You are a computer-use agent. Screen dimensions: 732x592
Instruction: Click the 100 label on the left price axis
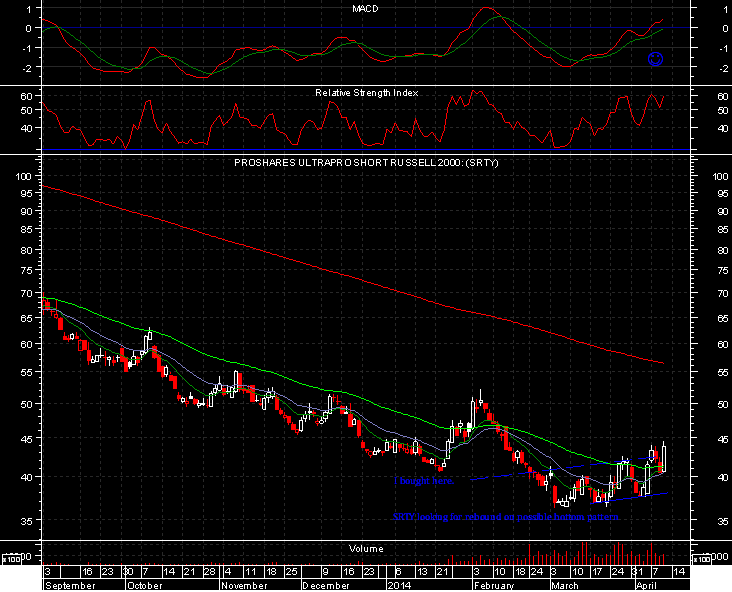click(23, 176)
